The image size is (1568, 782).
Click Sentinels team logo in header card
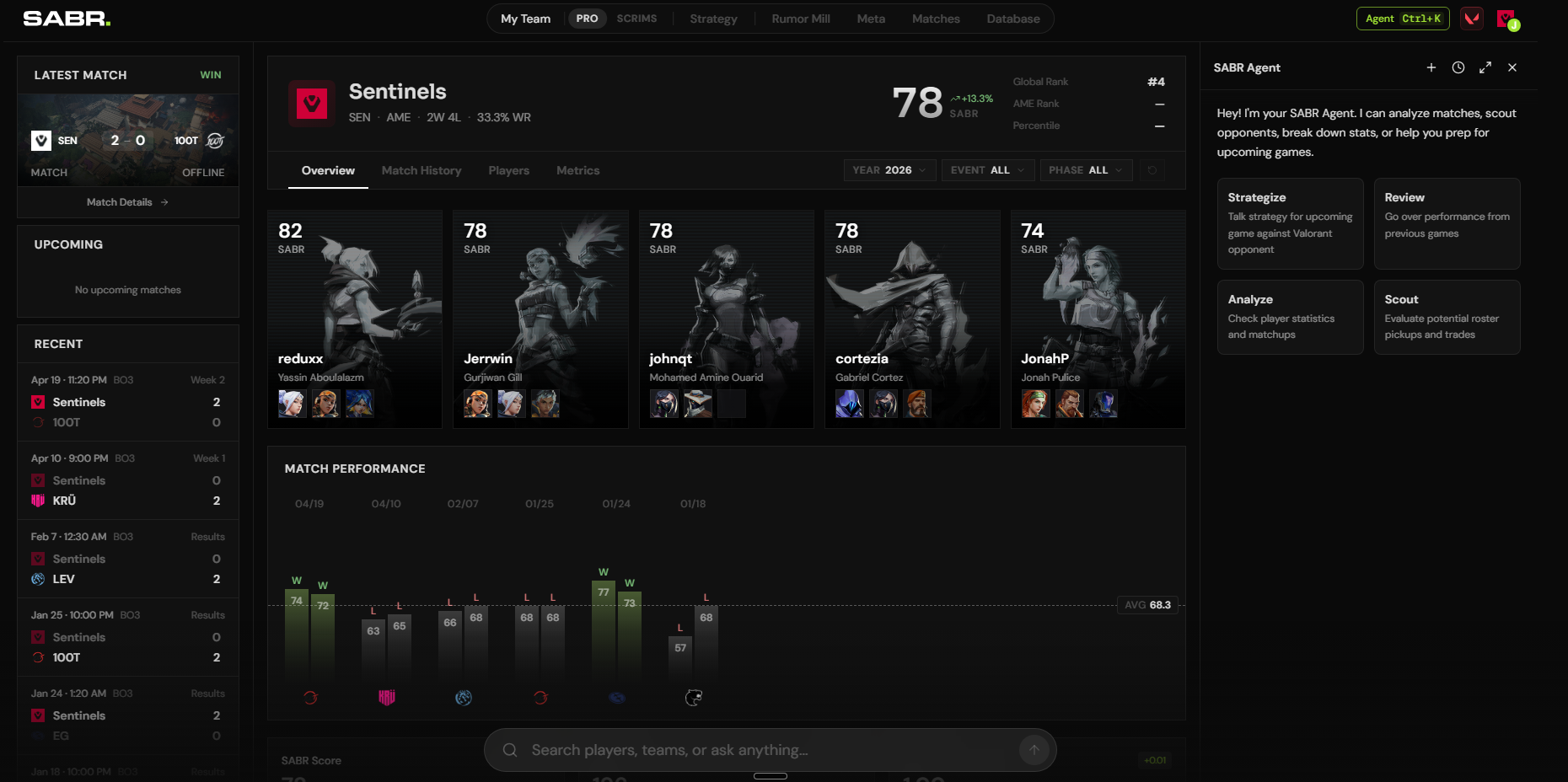312,104
